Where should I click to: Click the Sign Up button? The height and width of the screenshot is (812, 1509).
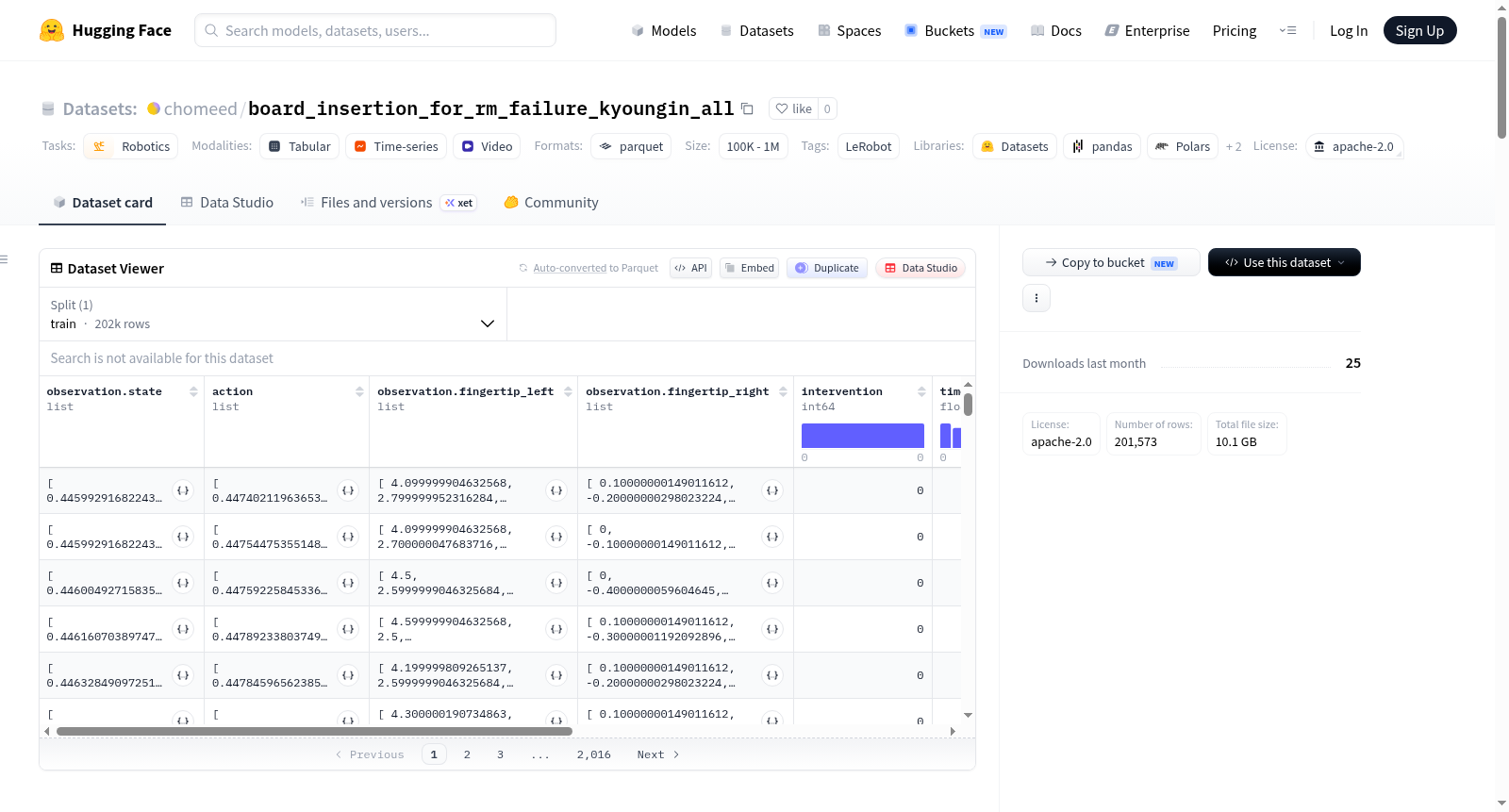tap(1419, 30)
